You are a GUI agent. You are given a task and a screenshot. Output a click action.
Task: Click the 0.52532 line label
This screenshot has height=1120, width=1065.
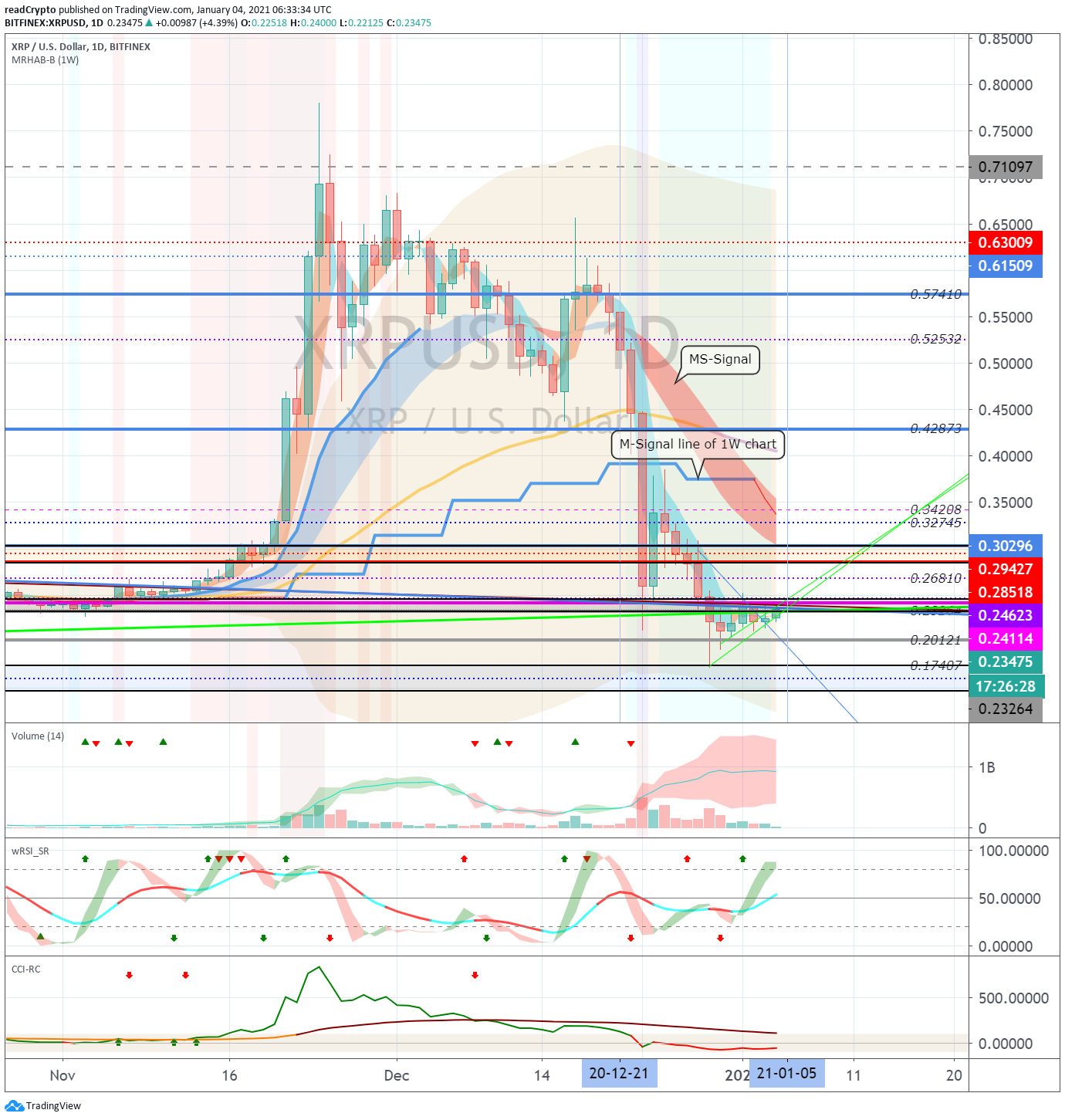pos(936,339)
